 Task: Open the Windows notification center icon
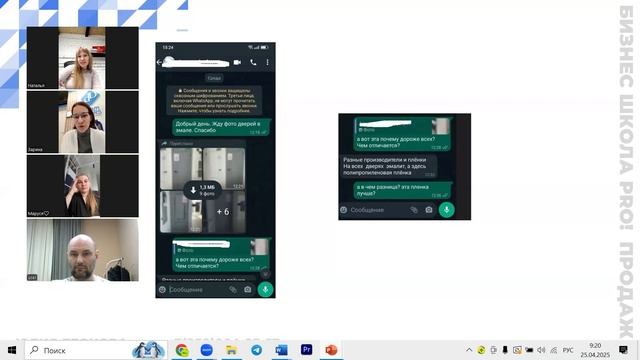623,350
